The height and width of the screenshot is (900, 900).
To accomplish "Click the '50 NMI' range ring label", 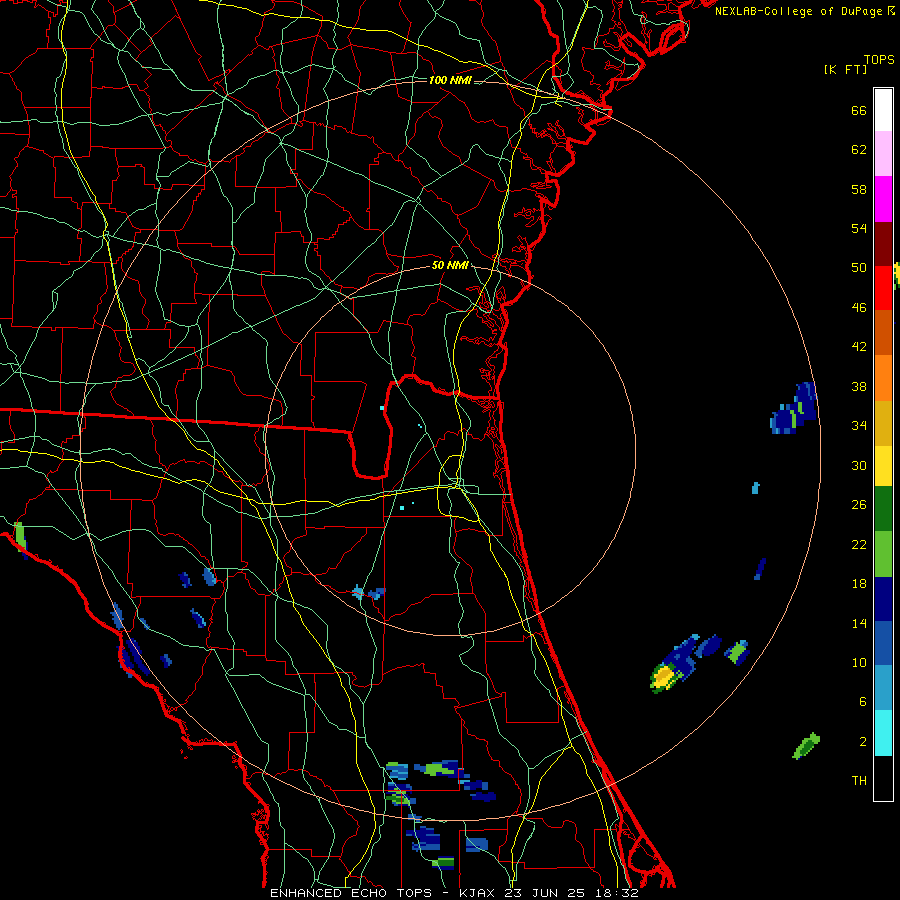I will tap(450, 265).
